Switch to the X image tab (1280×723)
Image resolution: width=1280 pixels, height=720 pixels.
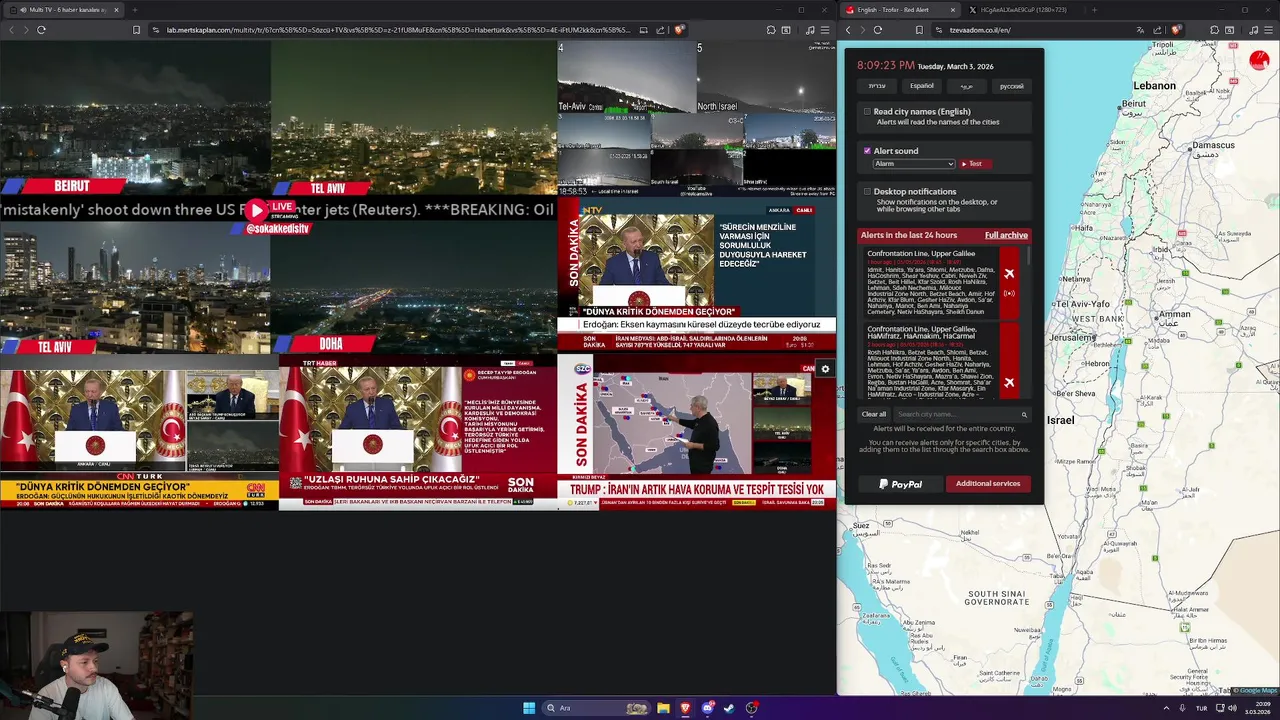tap(1022, 10)
